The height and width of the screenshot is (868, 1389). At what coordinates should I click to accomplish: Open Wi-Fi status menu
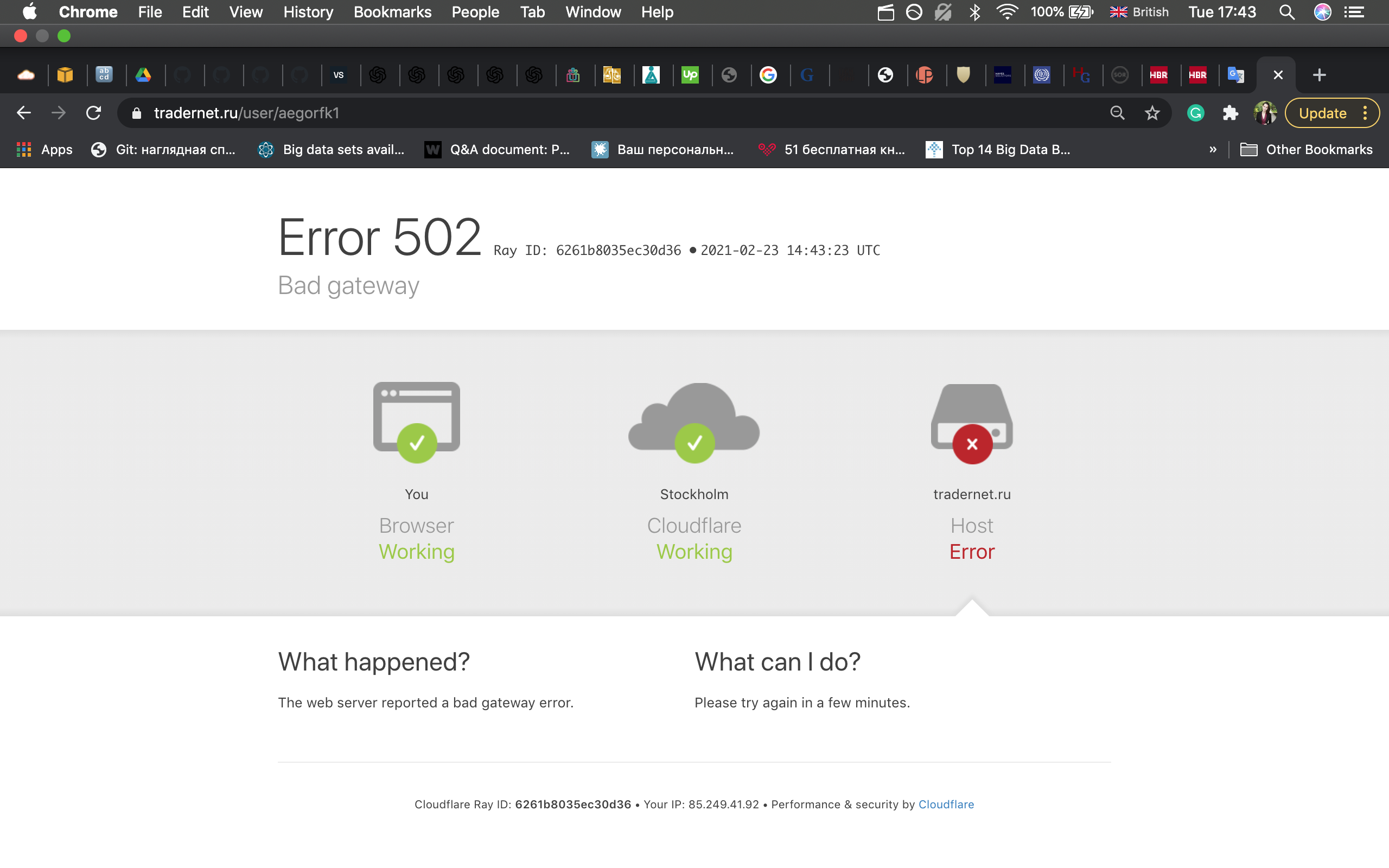pos(1008,12)
